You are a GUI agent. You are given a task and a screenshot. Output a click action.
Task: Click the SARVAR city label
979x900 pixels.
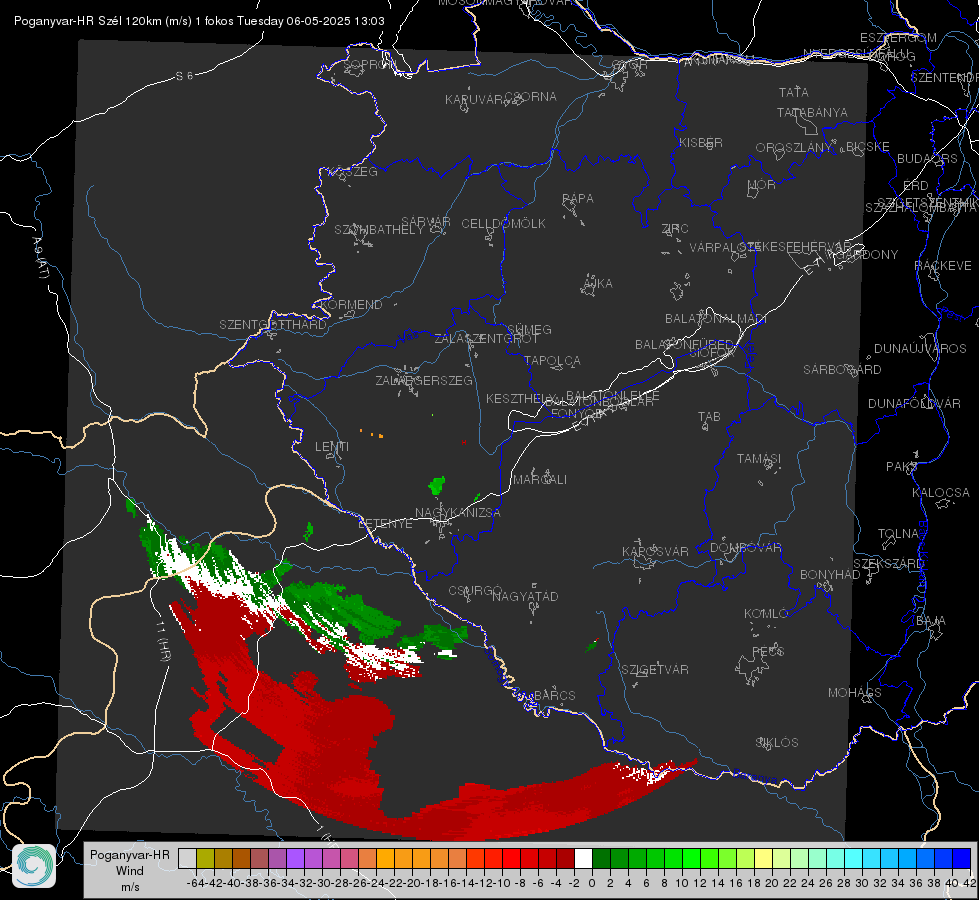426,222
